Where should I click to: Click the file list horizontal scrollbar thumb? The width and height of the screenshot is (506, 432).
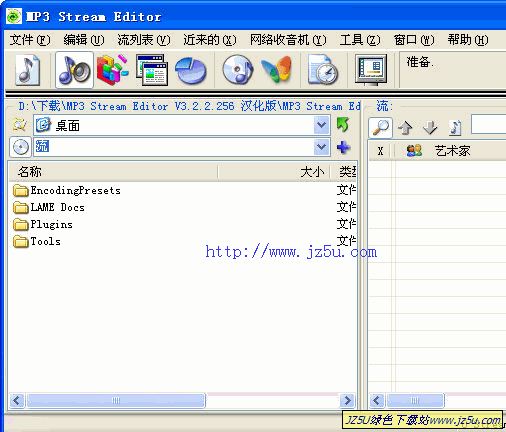click(116, 400)
